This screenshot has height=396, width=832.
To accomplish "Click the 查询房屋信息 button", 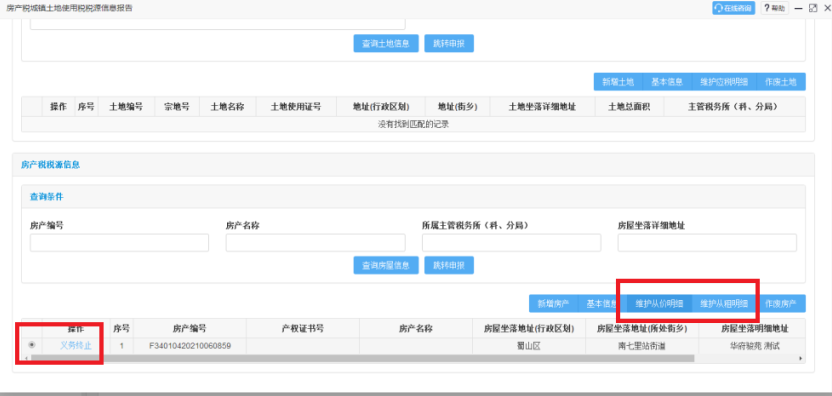I will (386, 265).
